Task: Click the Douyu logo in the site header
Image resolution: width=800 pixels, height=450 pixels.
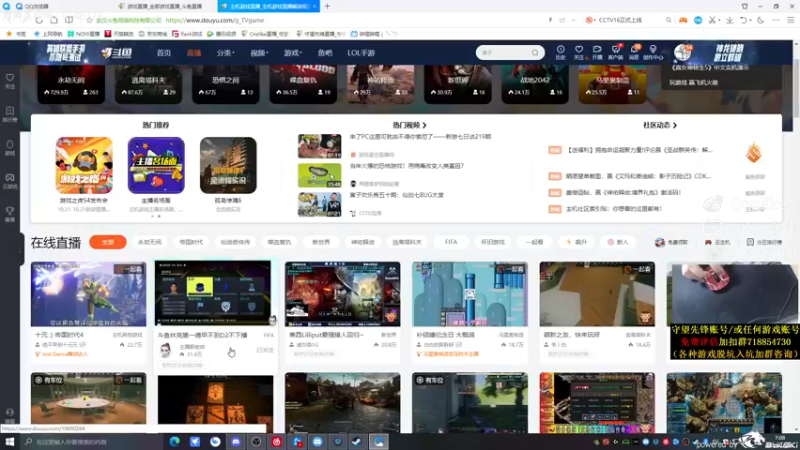Action: tap(117, 53)
